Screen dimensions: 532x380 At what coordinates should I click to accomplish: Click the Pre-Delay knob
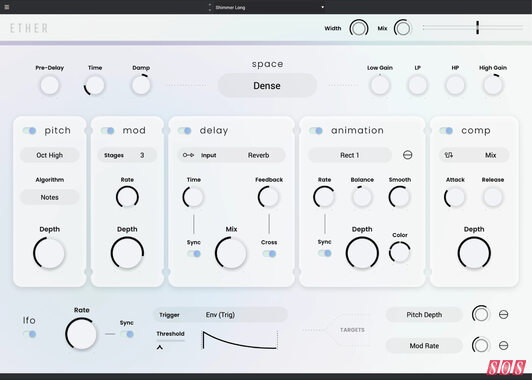[50, 85]
